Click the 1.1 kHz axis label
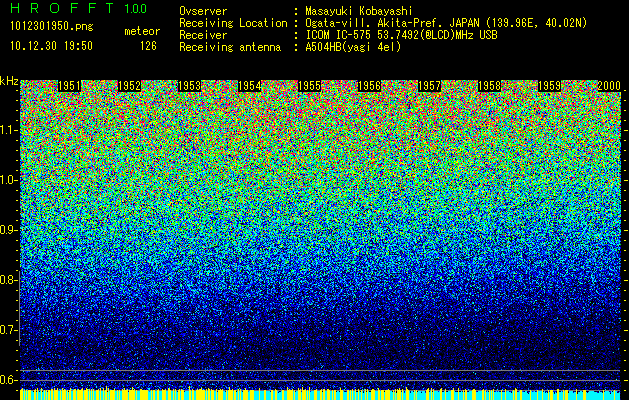The image size is (629, 400). point(8,130)
